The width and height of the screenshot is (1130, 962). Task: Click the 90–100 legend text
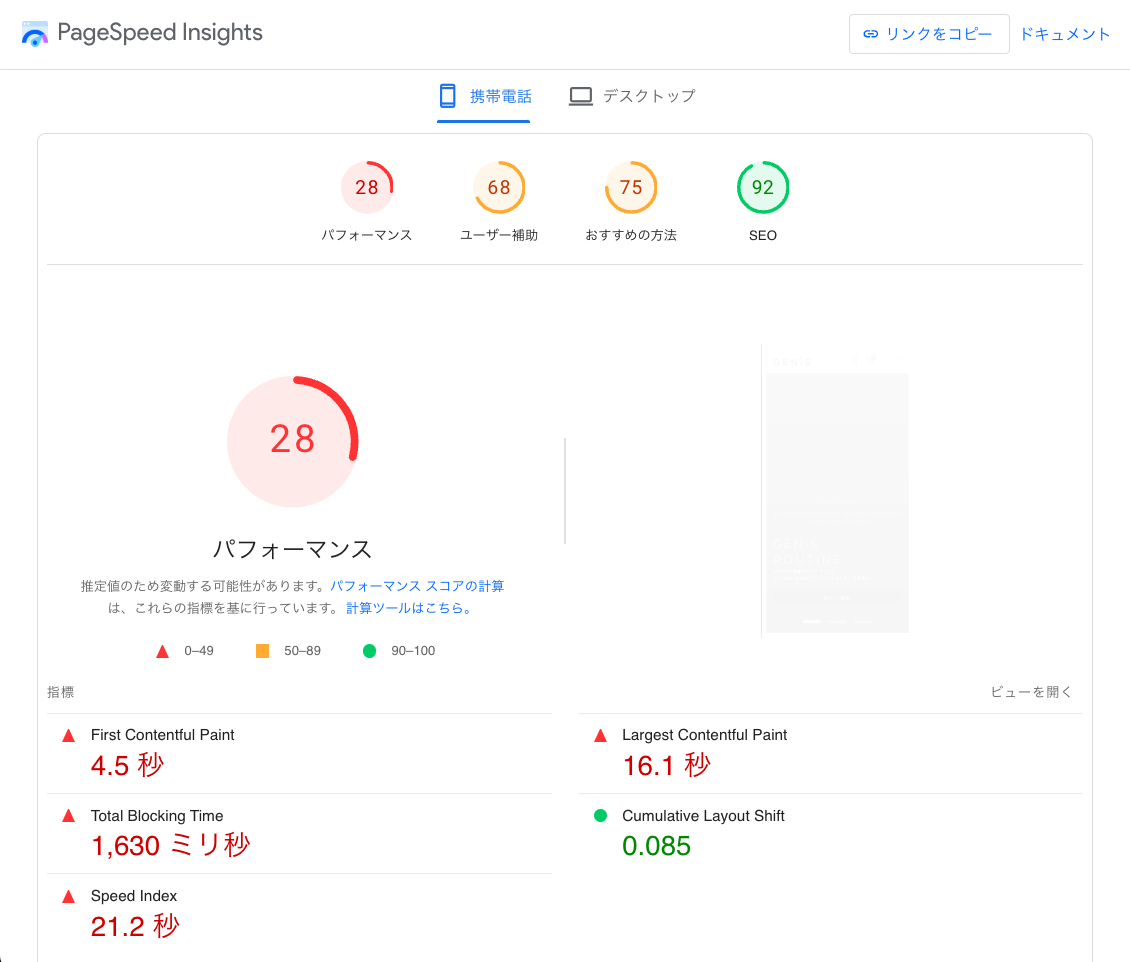(x=413, y=651)
